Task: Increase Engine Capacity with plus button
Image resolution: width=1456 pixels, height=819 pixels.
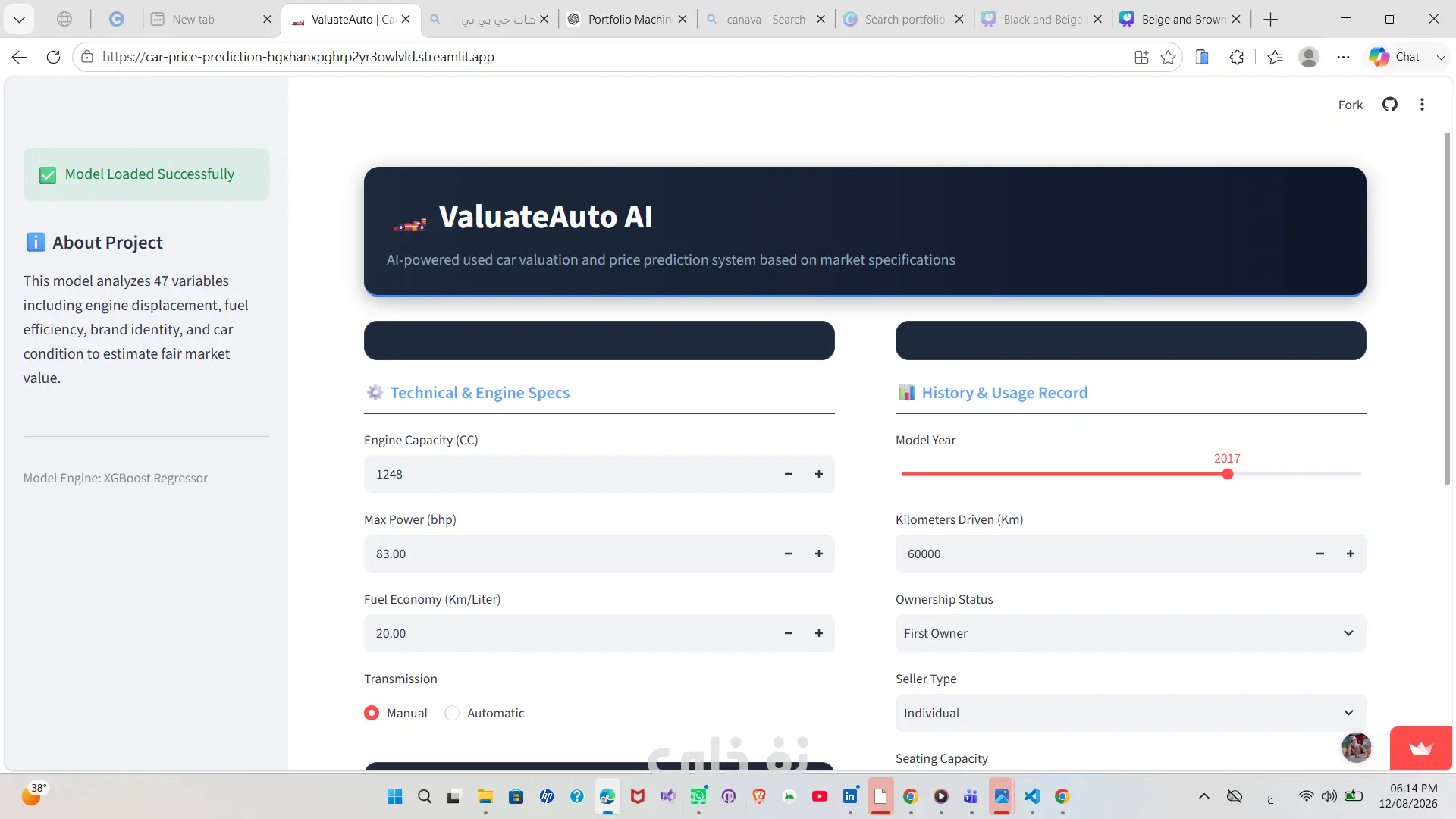Action: click(819, 474)
